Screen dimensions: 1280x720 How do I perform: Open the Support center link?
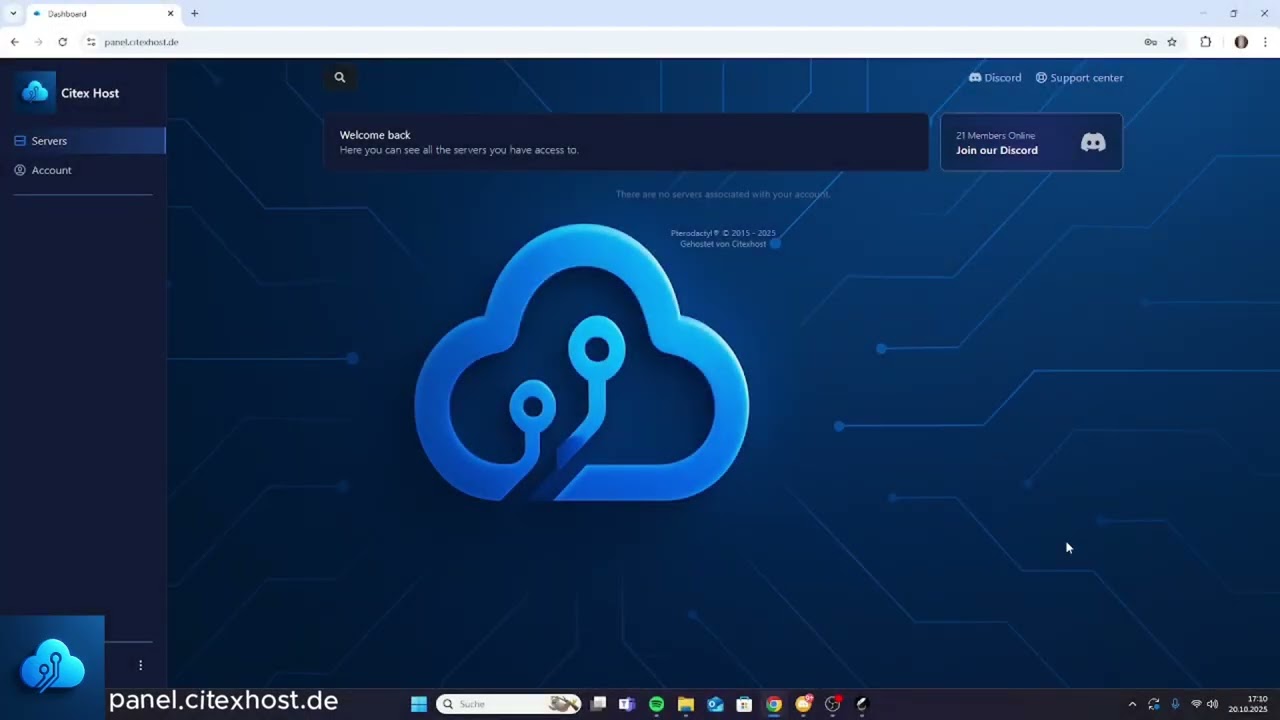click(1079, 78)
